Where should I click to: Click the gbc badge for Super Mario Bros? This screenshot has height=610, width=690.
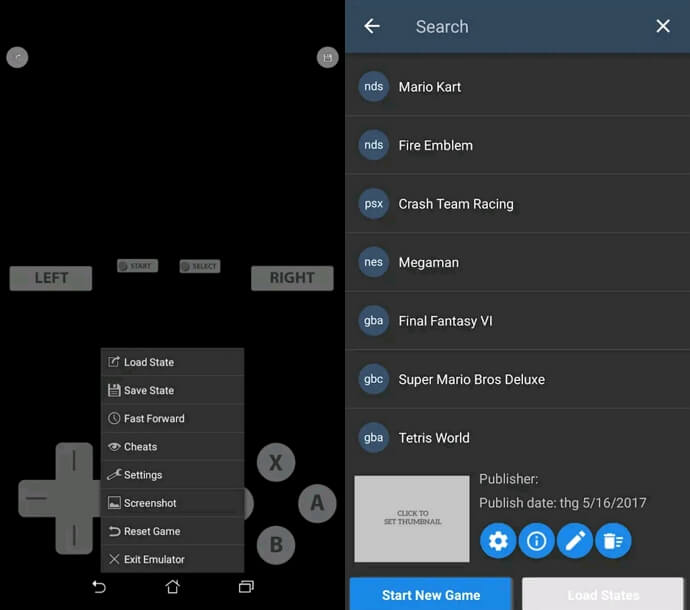pyautogui.click(x=374, y=379)
